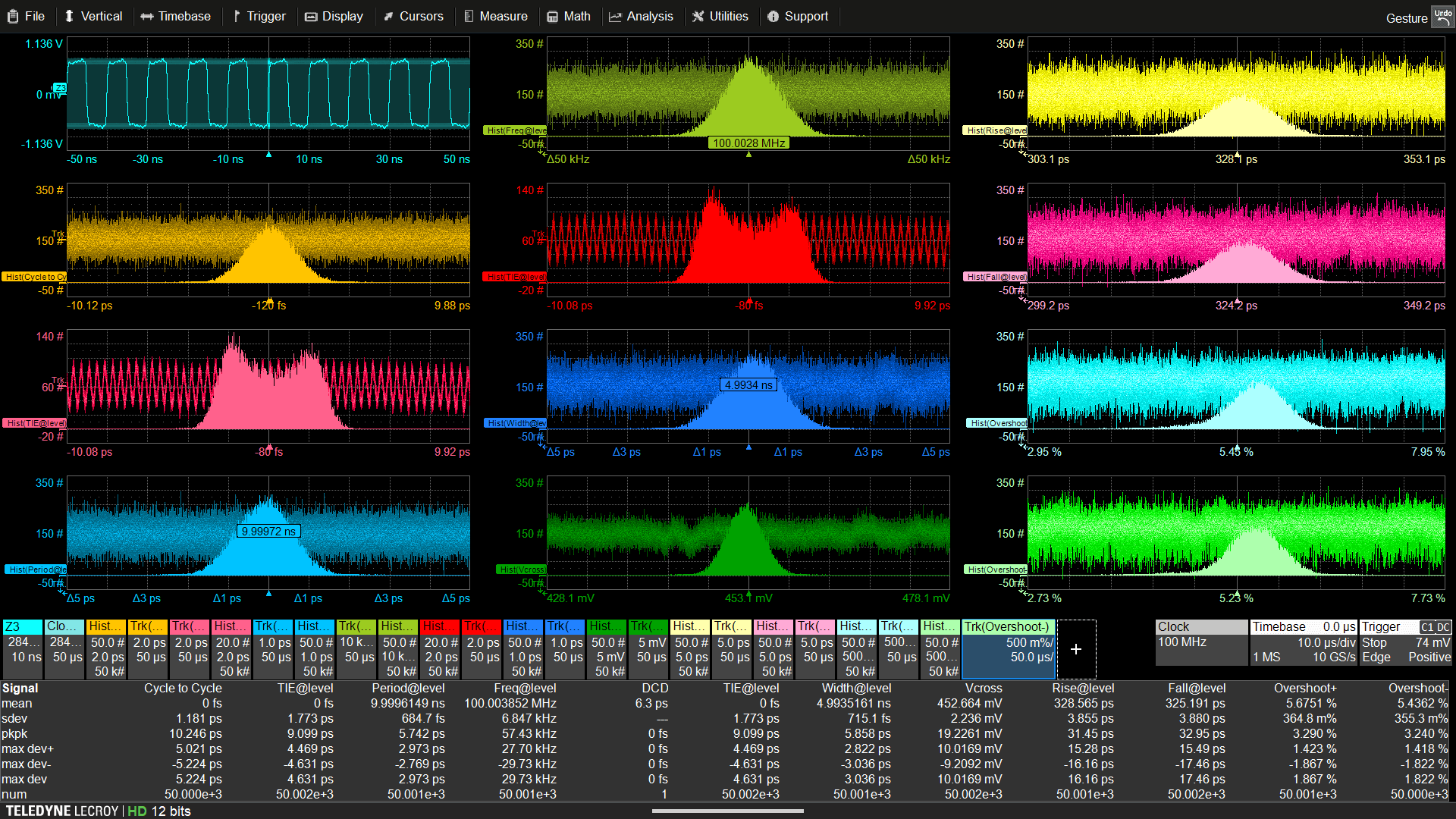This screenshot has width=1456, height=819.
Task: Open the Measure menu
Action: [495, 16]
